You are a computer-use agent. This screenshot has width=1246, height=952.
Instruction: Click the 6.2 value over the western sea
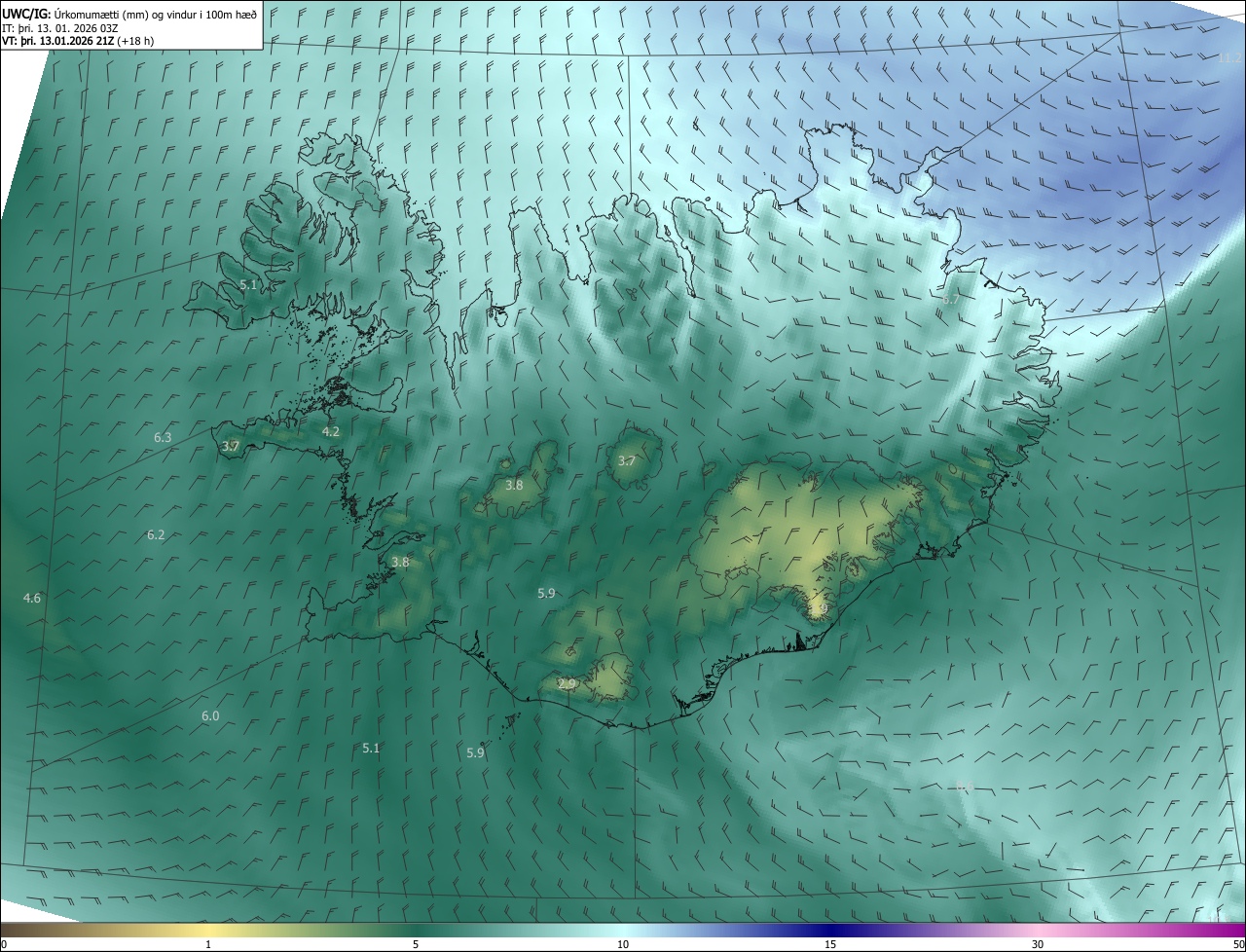click(x=156, y=535)
